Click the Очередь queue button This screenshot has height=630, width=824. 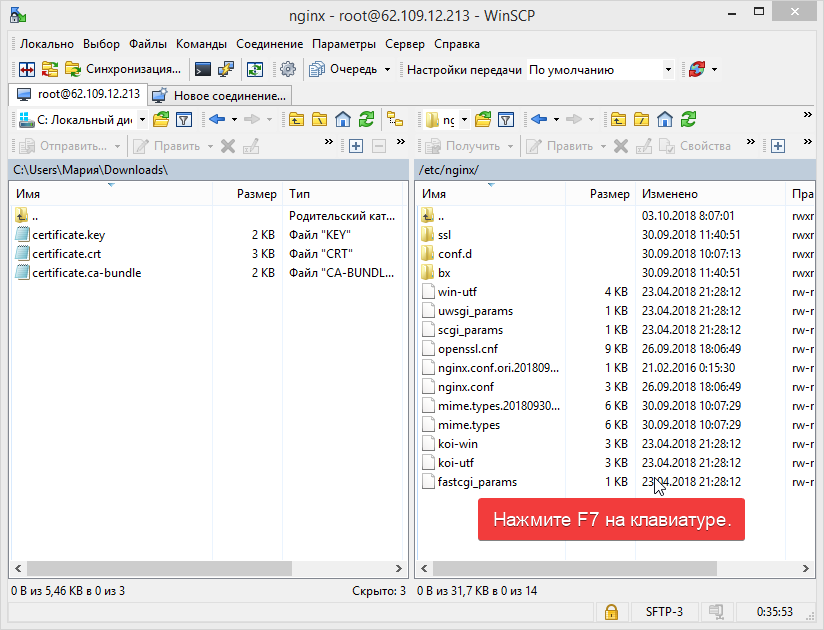(343, 69)
